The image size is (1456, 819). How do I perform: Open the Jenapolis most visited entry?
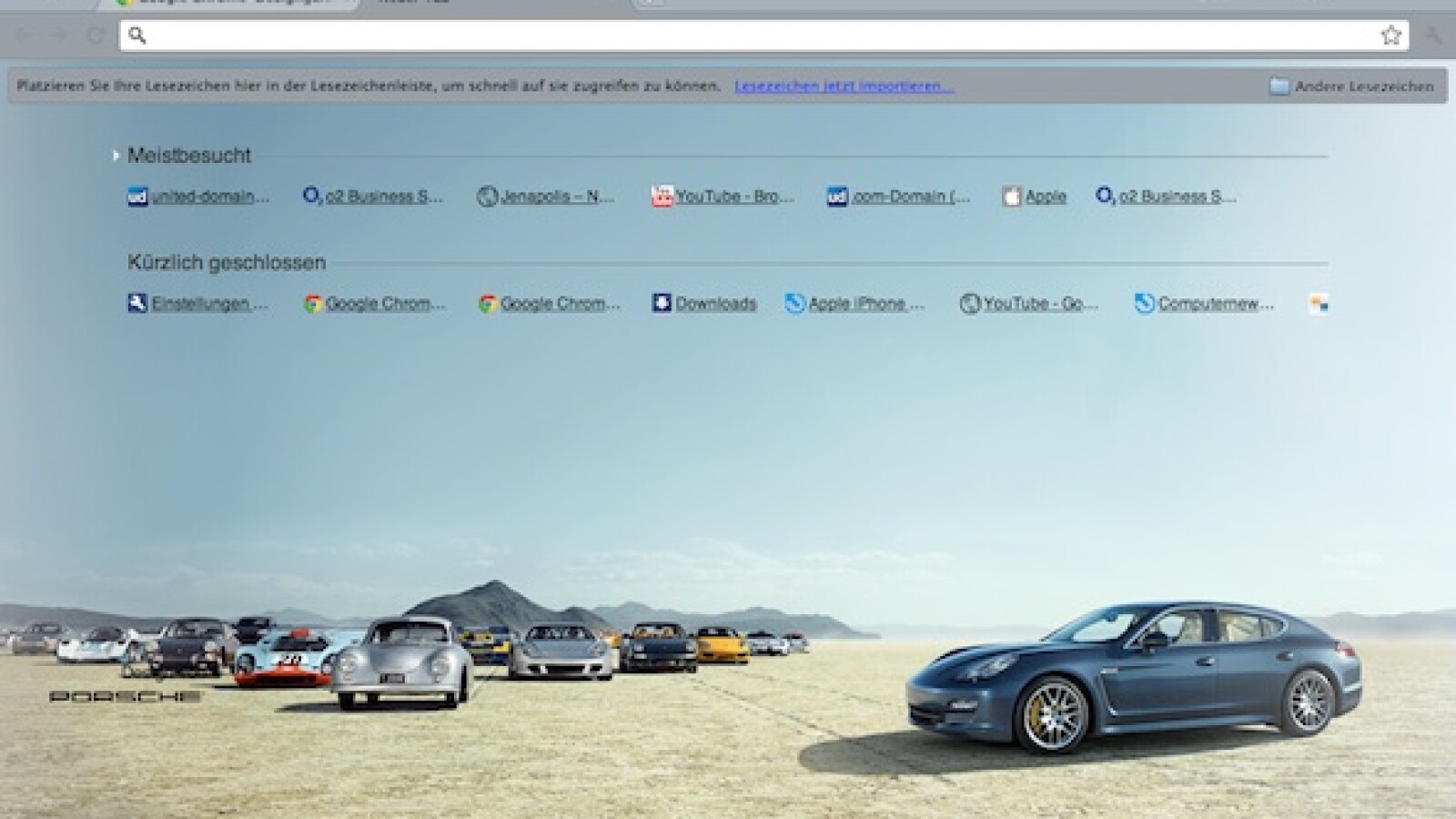point(557,197)
